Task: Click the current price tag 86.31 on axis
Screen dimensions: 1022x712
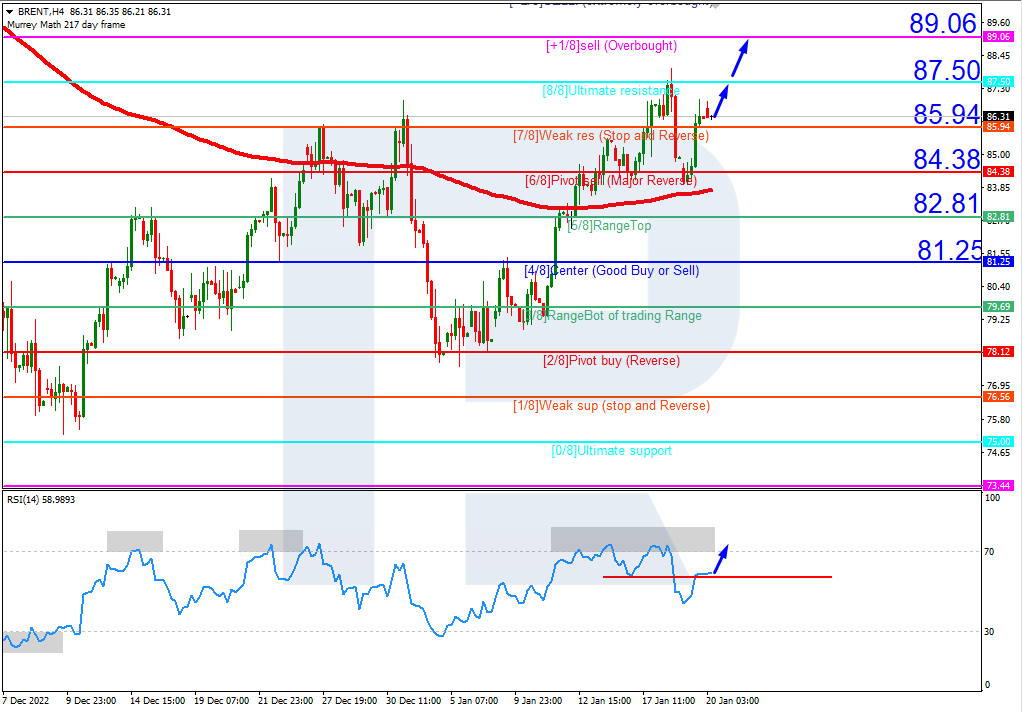Action: pos(997,116)
